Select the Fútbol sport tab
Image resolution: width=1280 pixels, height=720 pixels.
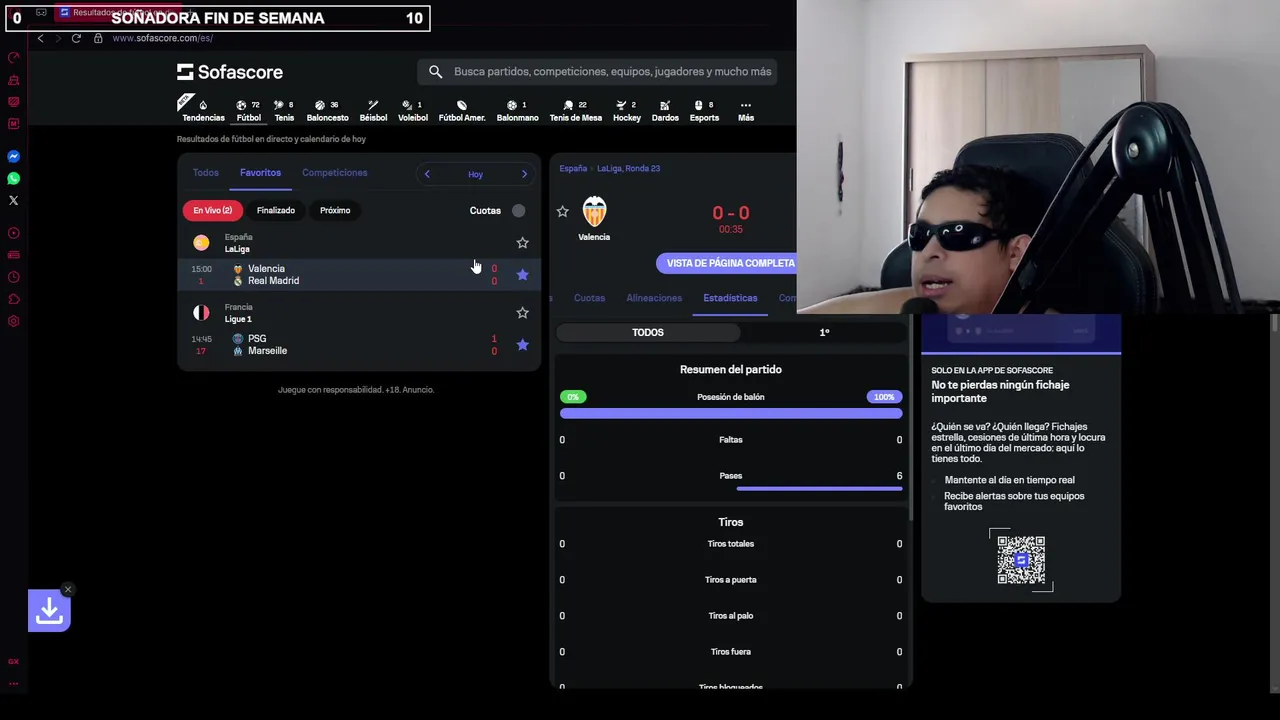tap(248, 110)
